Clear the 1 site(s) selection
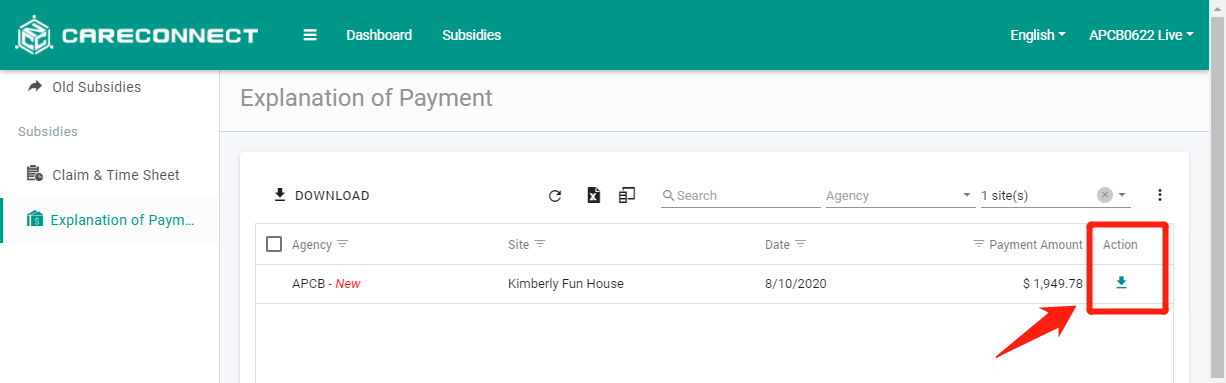Screen dimensions: 1226x383 1104,195
